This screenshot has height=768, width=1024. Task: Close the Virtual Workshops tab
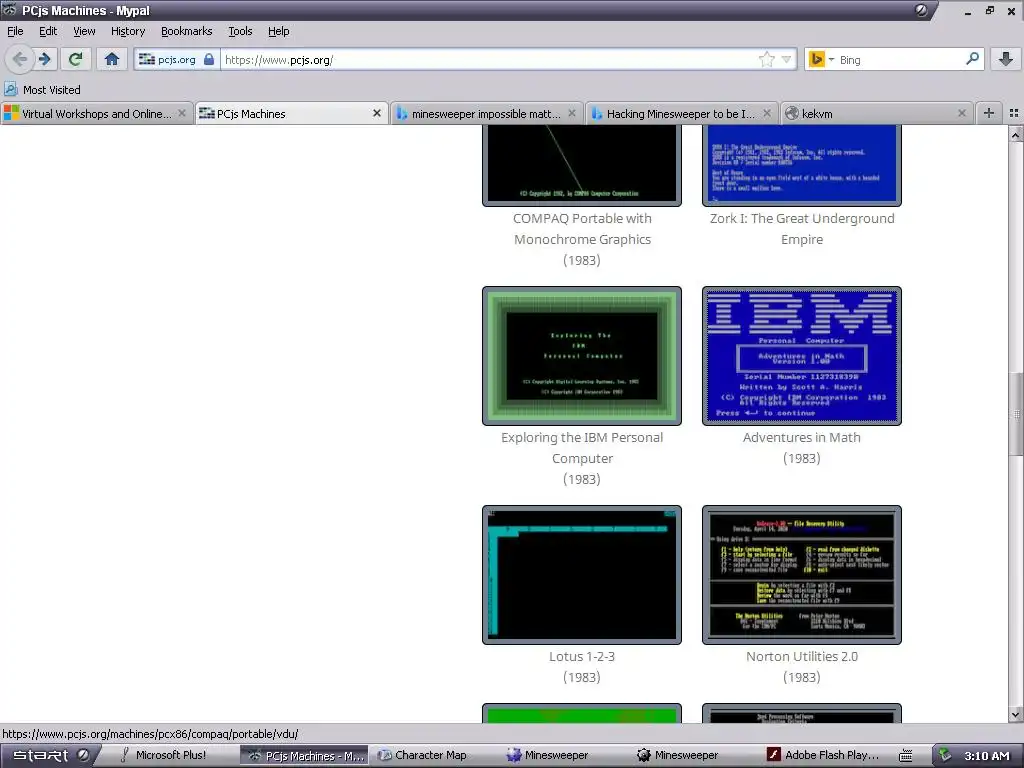click(182, 113)
